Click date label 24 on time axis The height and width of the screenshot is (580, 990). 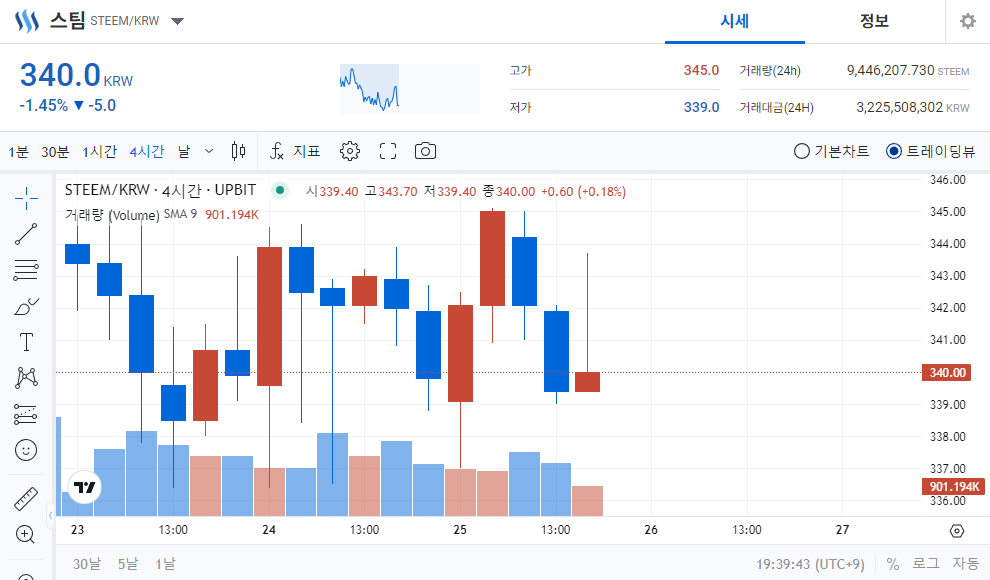coord(269,530)
